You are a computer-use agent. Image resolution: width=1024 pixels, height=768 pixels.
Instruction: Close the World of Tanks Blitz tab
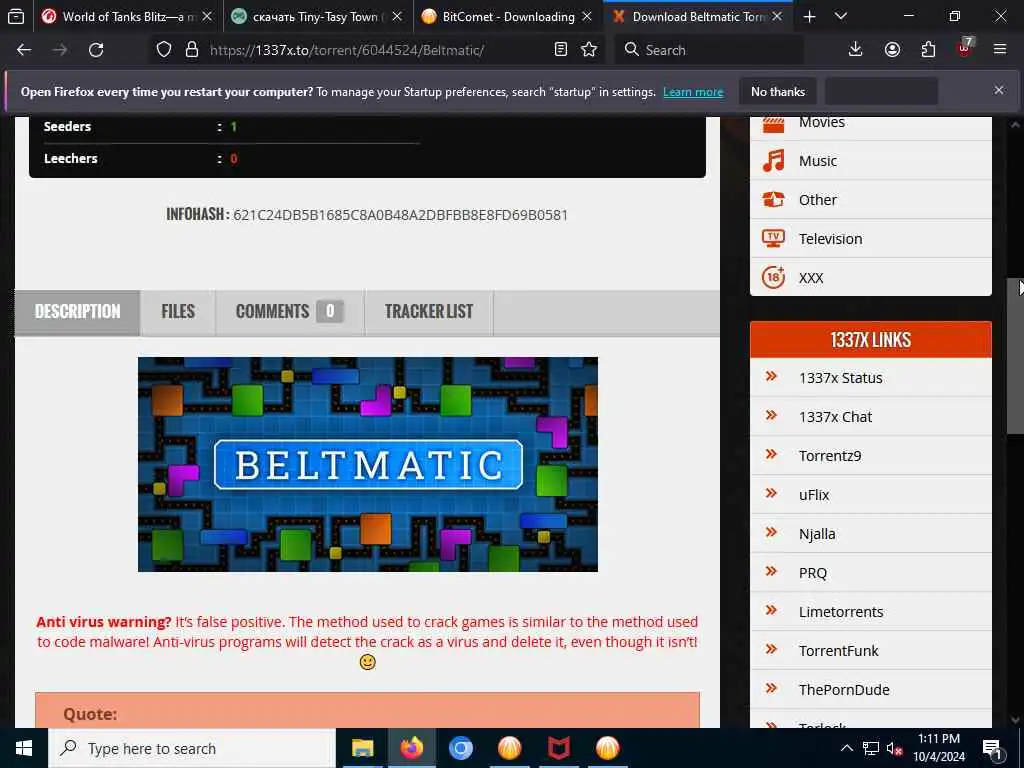pos(207,16)
